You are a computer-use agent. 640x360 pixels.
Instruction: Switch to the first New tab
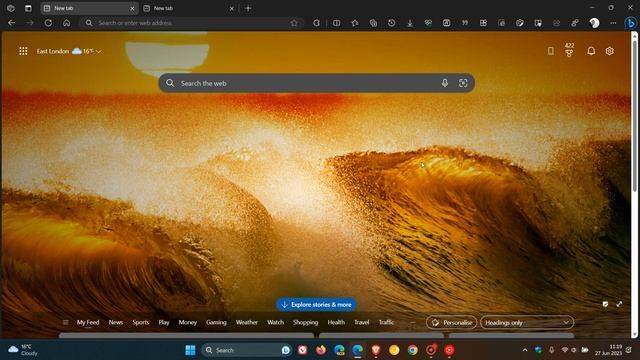[x=89, y=8]
